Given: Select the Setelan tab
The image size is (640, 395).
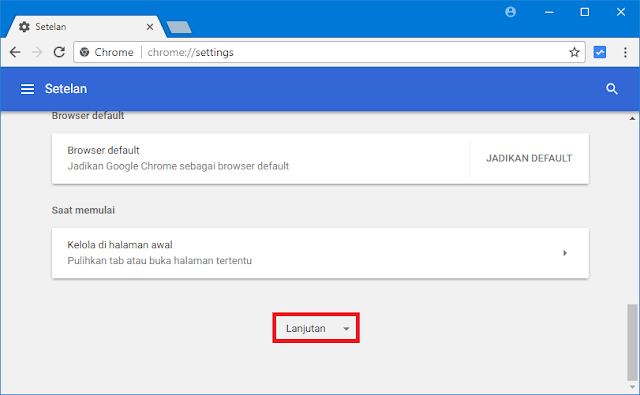Looking at the screenshot, I should pos(85,27).
